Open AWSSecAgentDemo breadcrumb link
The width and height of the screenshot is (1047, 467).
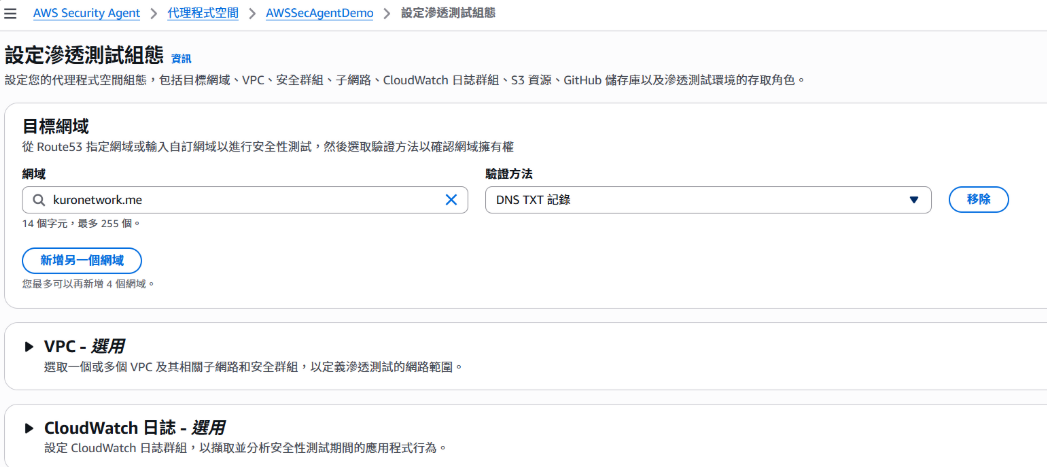tap(319, 13)
